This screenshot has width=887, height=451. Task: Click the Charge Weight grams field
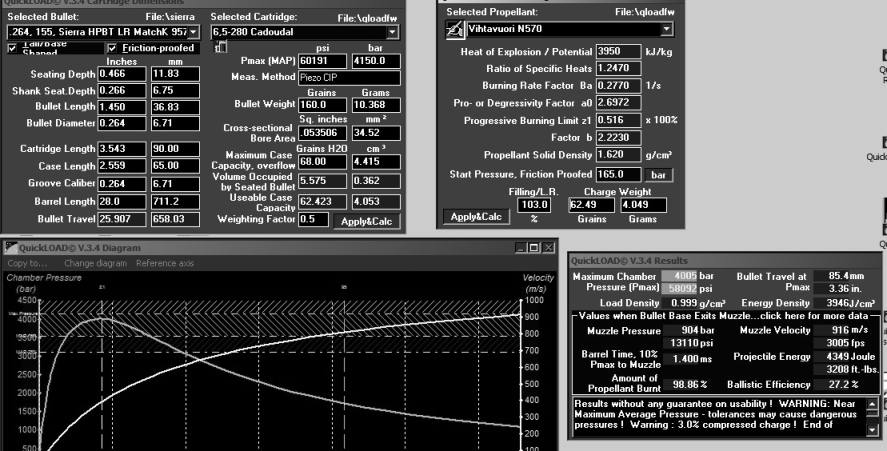[643, 205]
